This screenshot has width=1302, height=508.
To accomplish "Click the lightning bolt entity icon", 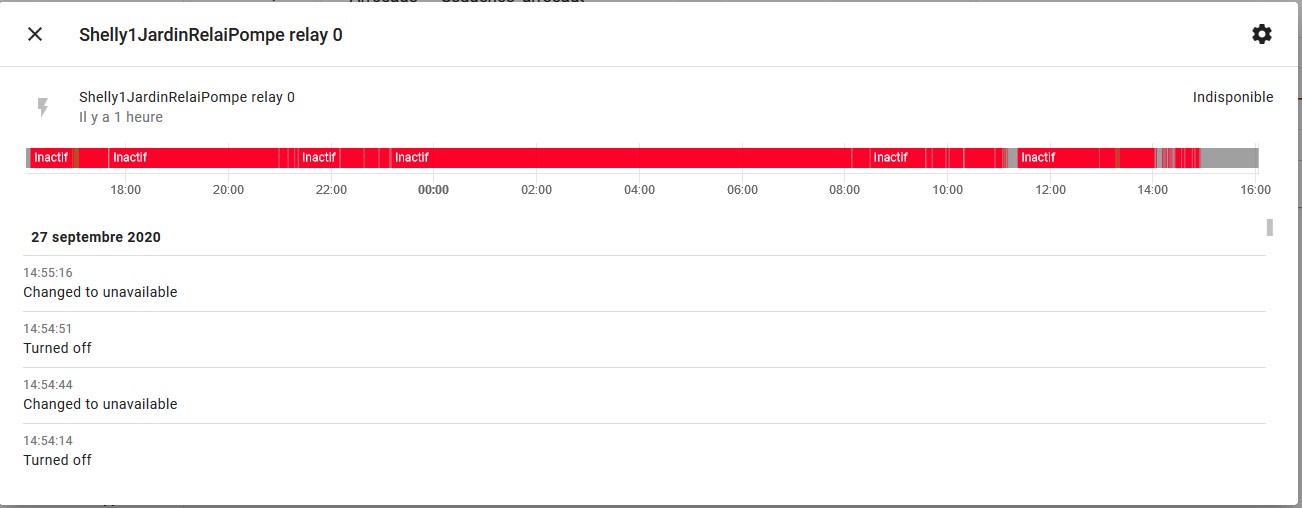I will [x=42, y=107].
